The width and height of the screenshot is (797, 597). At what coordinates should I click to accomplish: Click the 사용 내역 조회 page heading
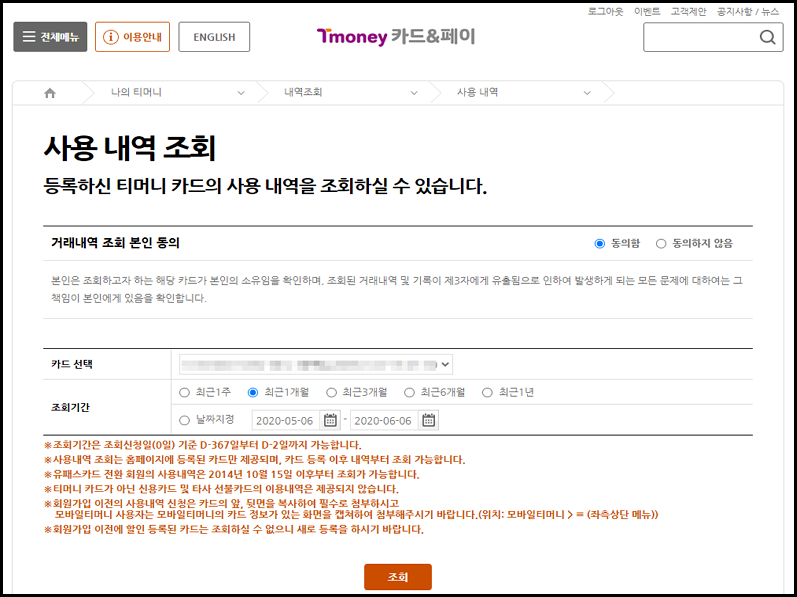click(x=130, y=148)
